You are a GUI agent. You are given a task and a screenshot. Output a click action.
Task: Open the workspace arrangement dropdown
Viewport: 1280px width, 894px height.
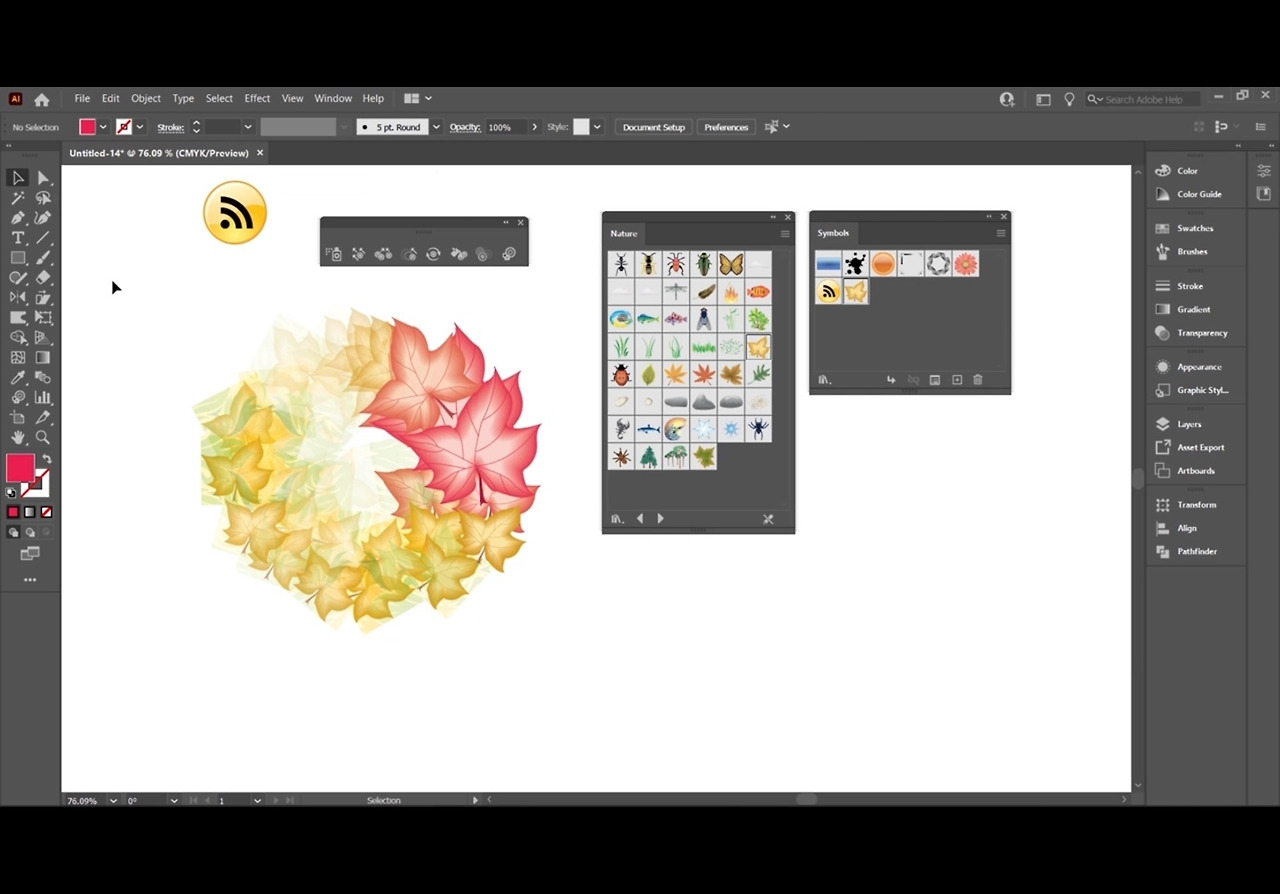(417, 98)
